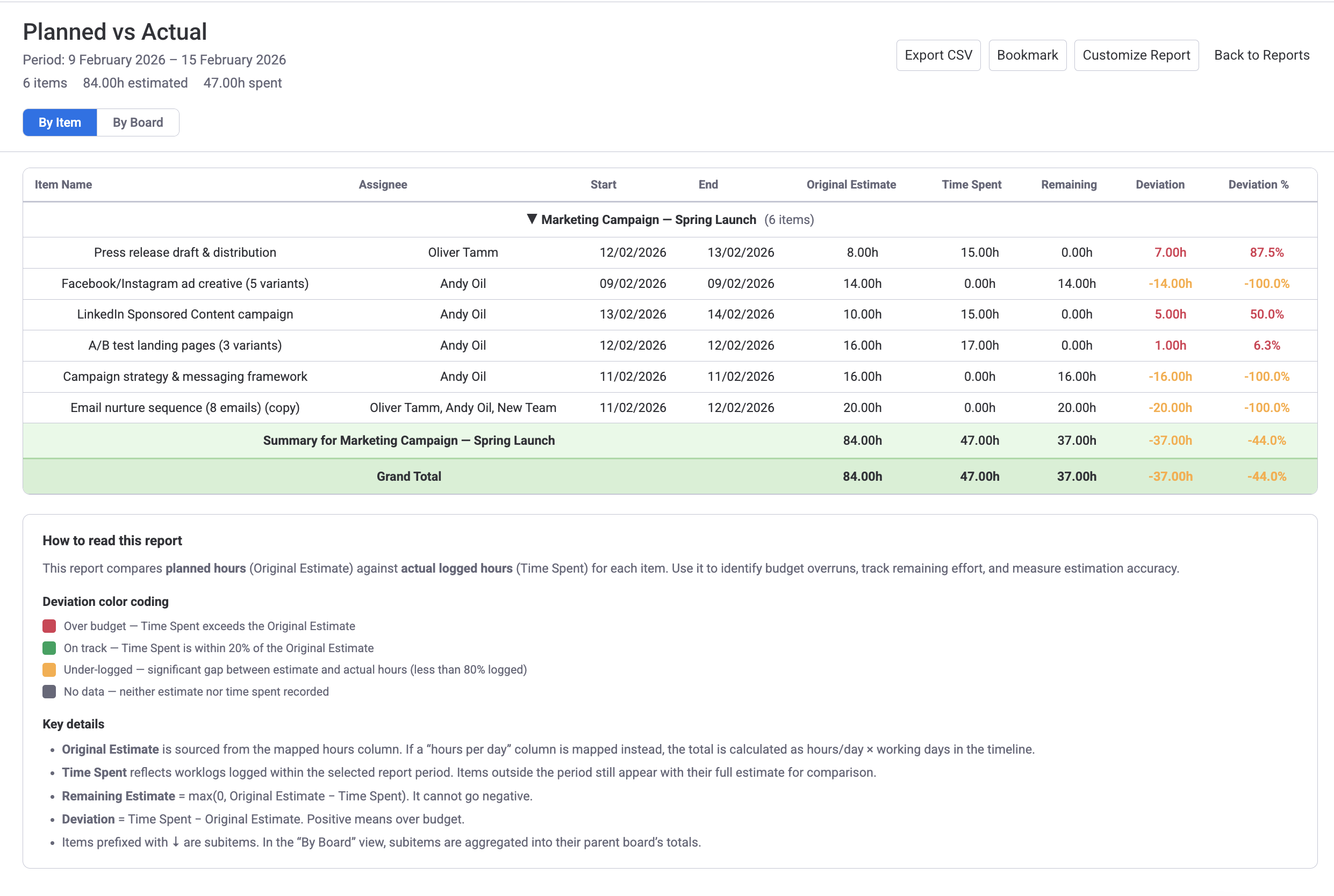This screenshot has height=896, width=1334.
Task: Open the Email nurture sequence (copy) item
Action: (x=184, y=407)
